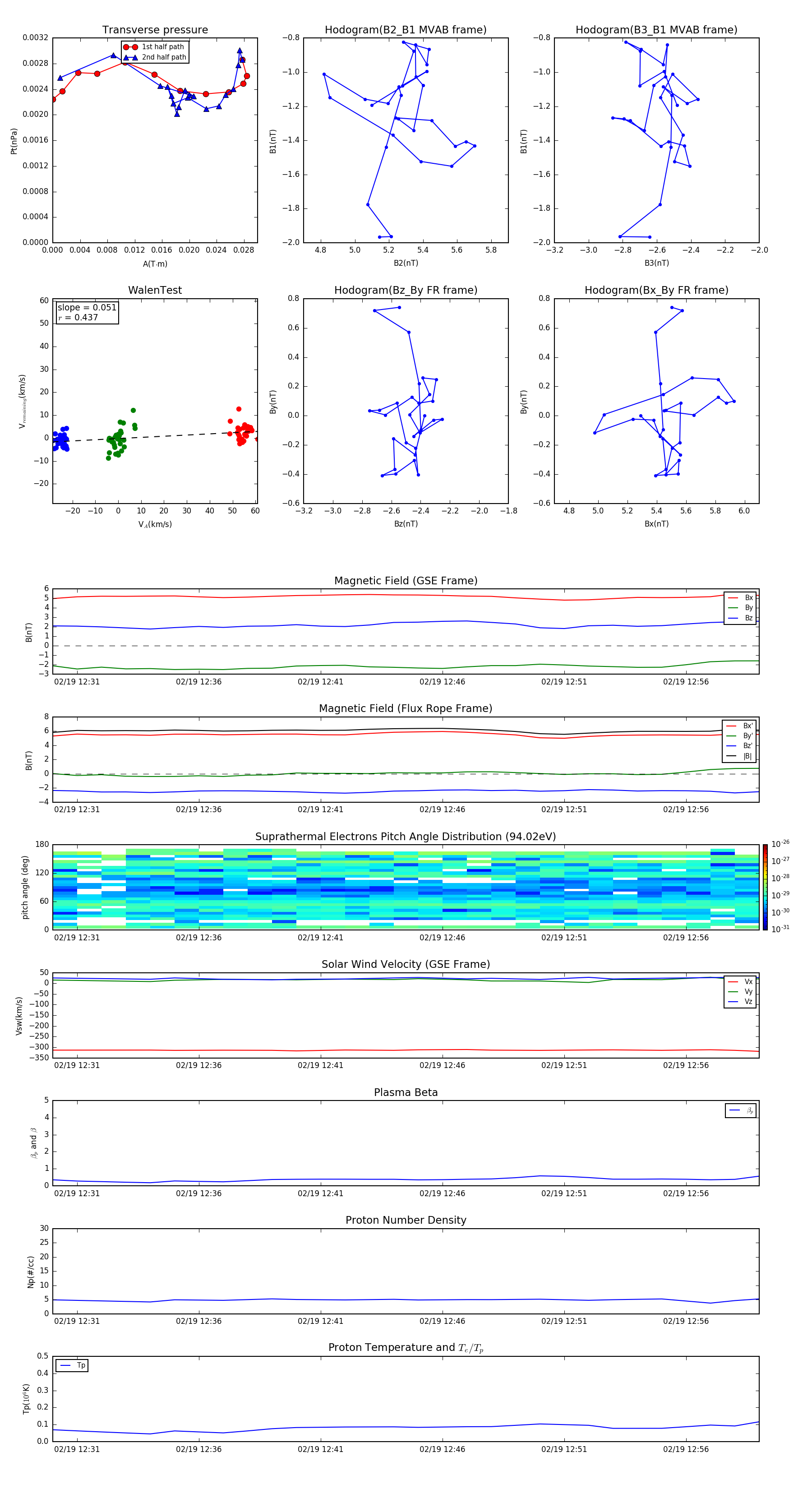Click '02/19 12:41' tick under GSE magnetic field
Image resolution: width=812 pixels, height=1489 pixels.
[x=321, y=682]
